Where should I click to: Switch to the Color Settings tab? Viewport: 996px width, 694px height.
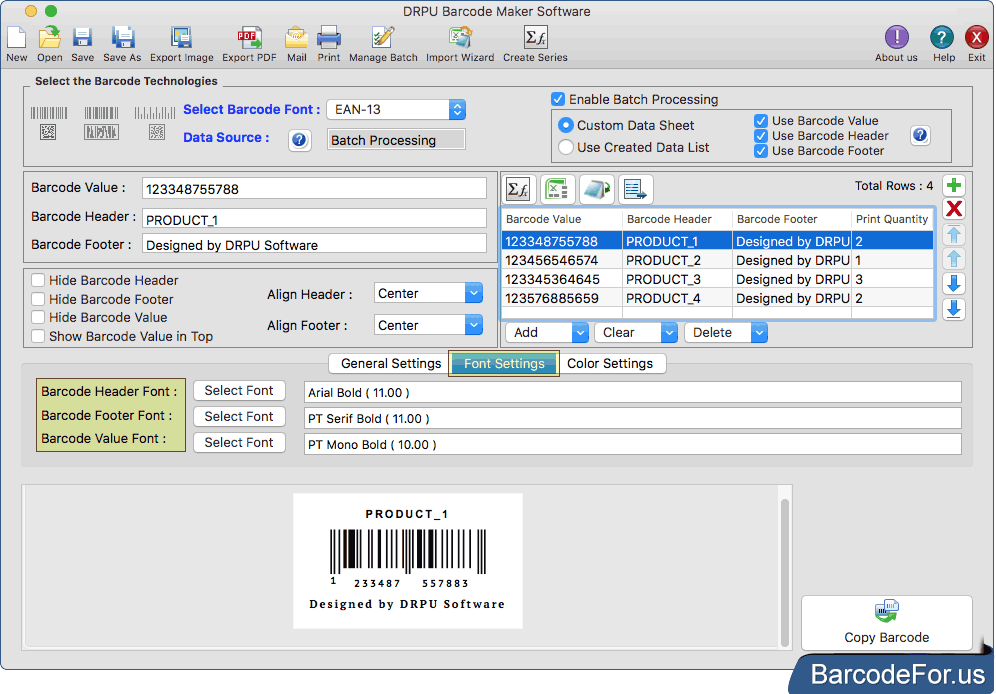coord(610,364)
